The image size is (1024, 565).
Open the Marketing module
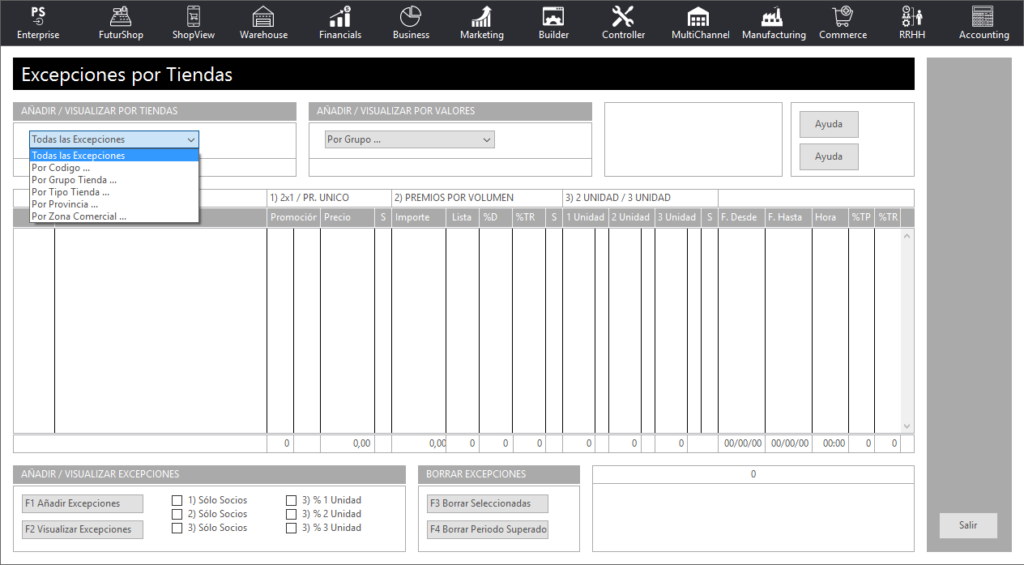(482, 24)
